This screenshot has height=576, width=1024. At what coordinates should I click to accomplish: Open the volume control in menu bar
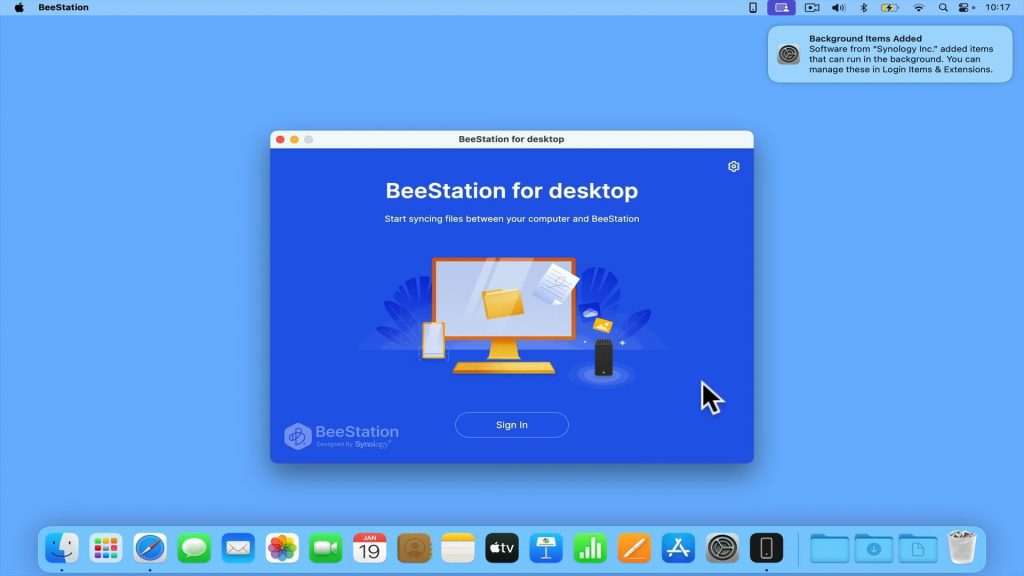coord(838,8)
